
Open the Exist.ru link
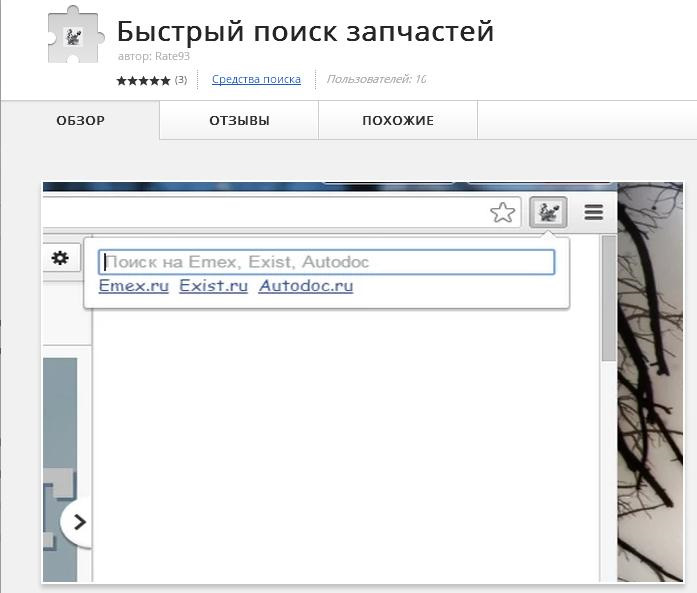pos(213,286)
